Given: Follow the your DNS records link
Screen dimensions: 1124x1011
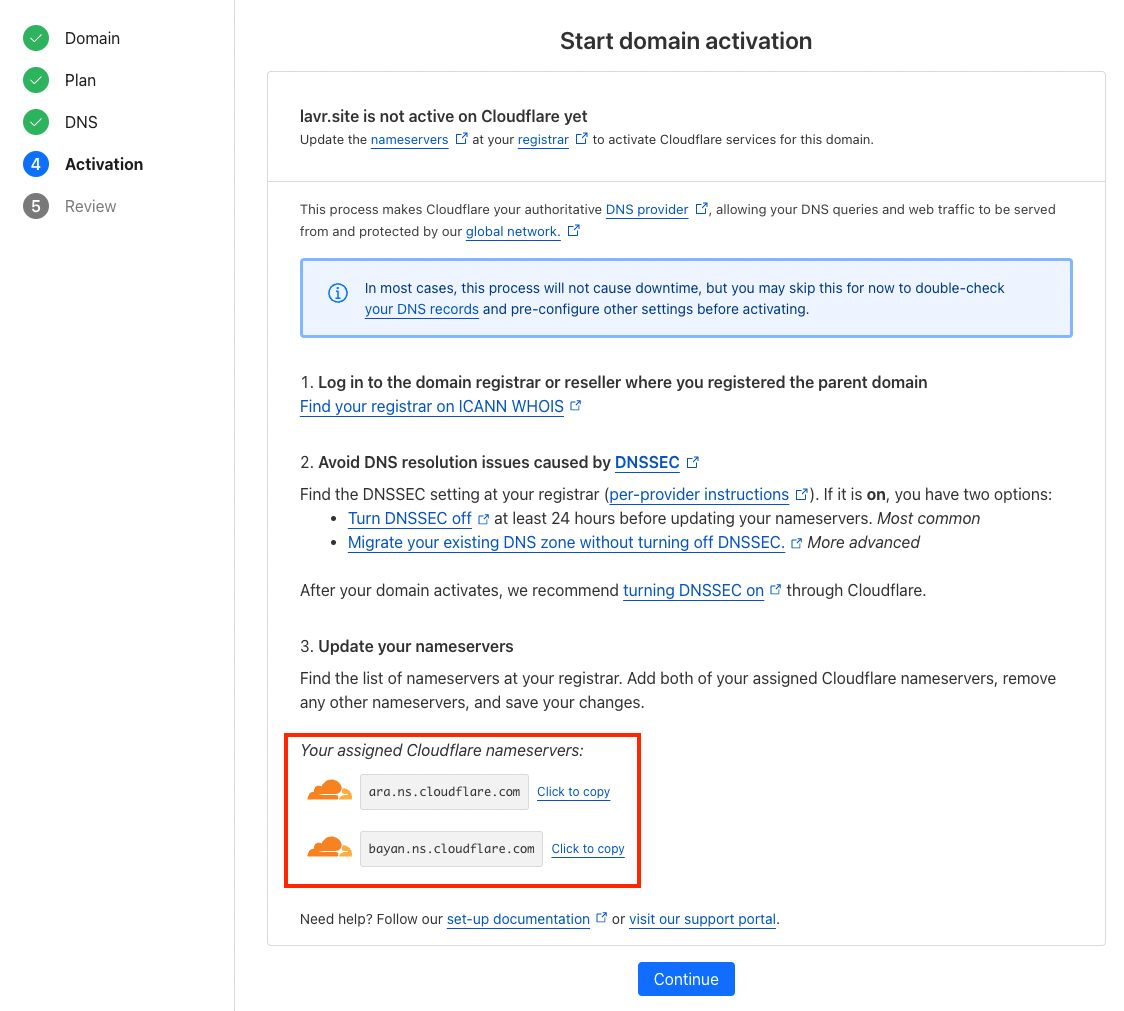Looking at the screenshot, I should tap(421, 310).
